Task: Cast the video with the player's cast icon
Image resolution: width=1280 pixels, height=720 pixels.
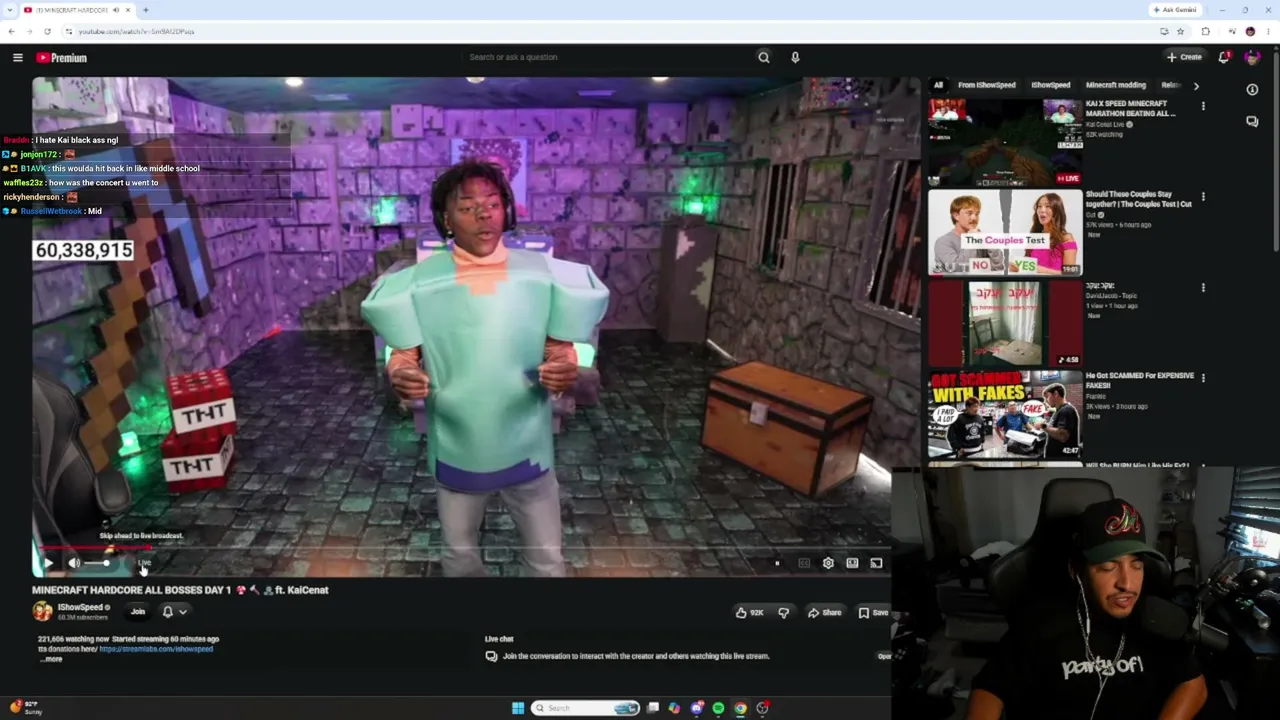Action: 876,563
